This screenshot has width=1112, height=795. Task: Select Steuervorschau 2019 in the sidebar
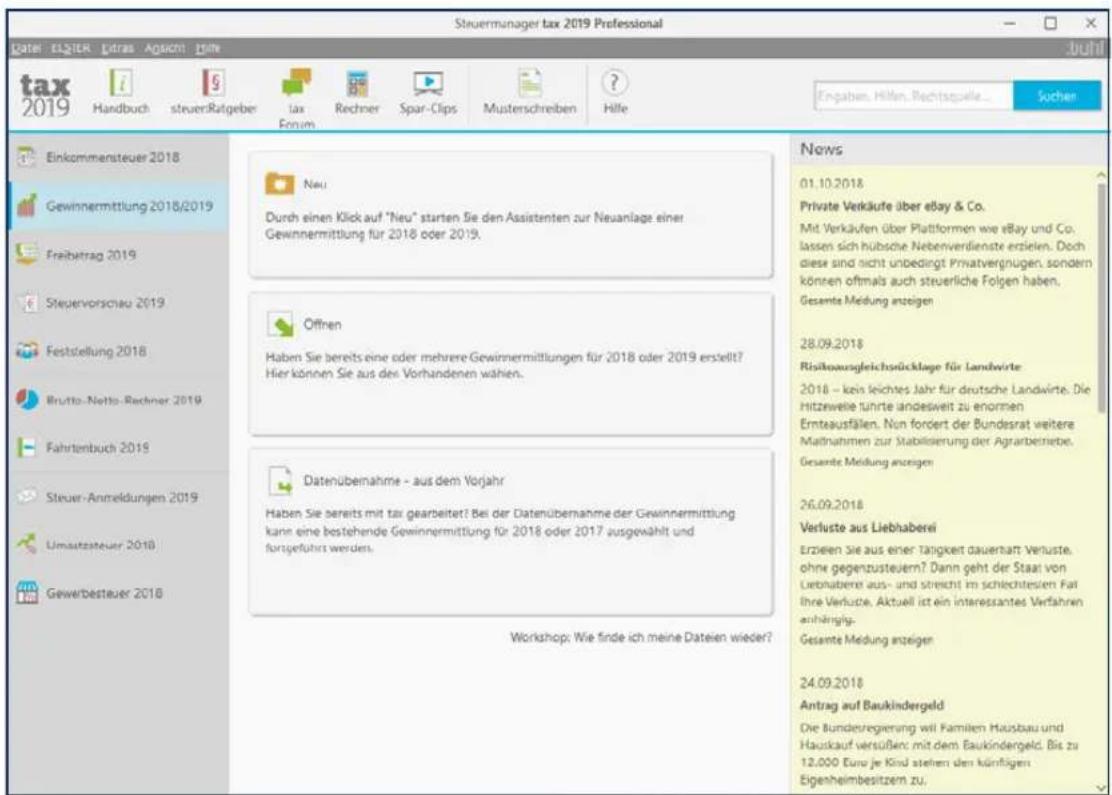119,303
